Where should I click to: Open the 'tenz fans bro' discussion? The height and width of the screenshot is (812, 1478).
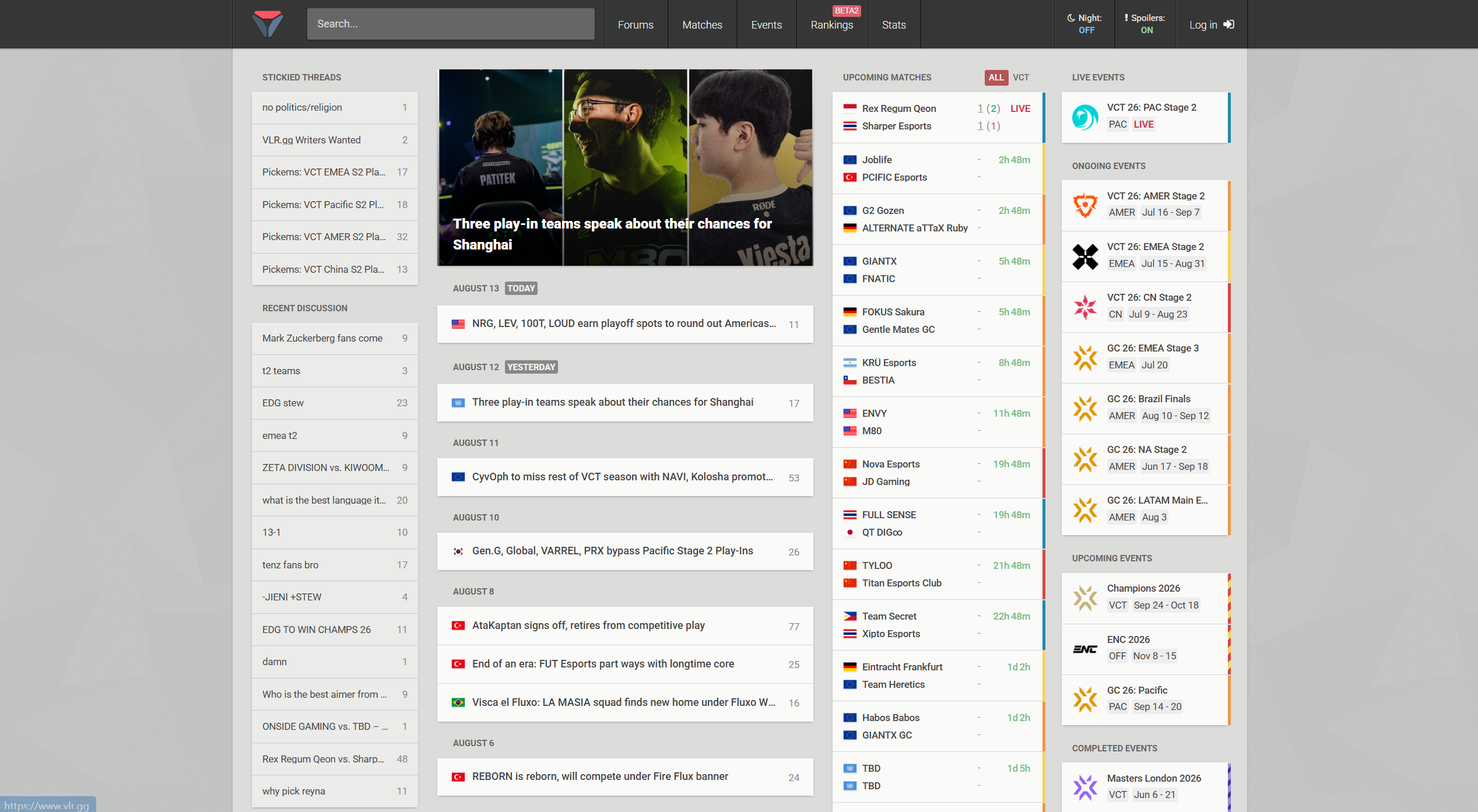[335, 565]
